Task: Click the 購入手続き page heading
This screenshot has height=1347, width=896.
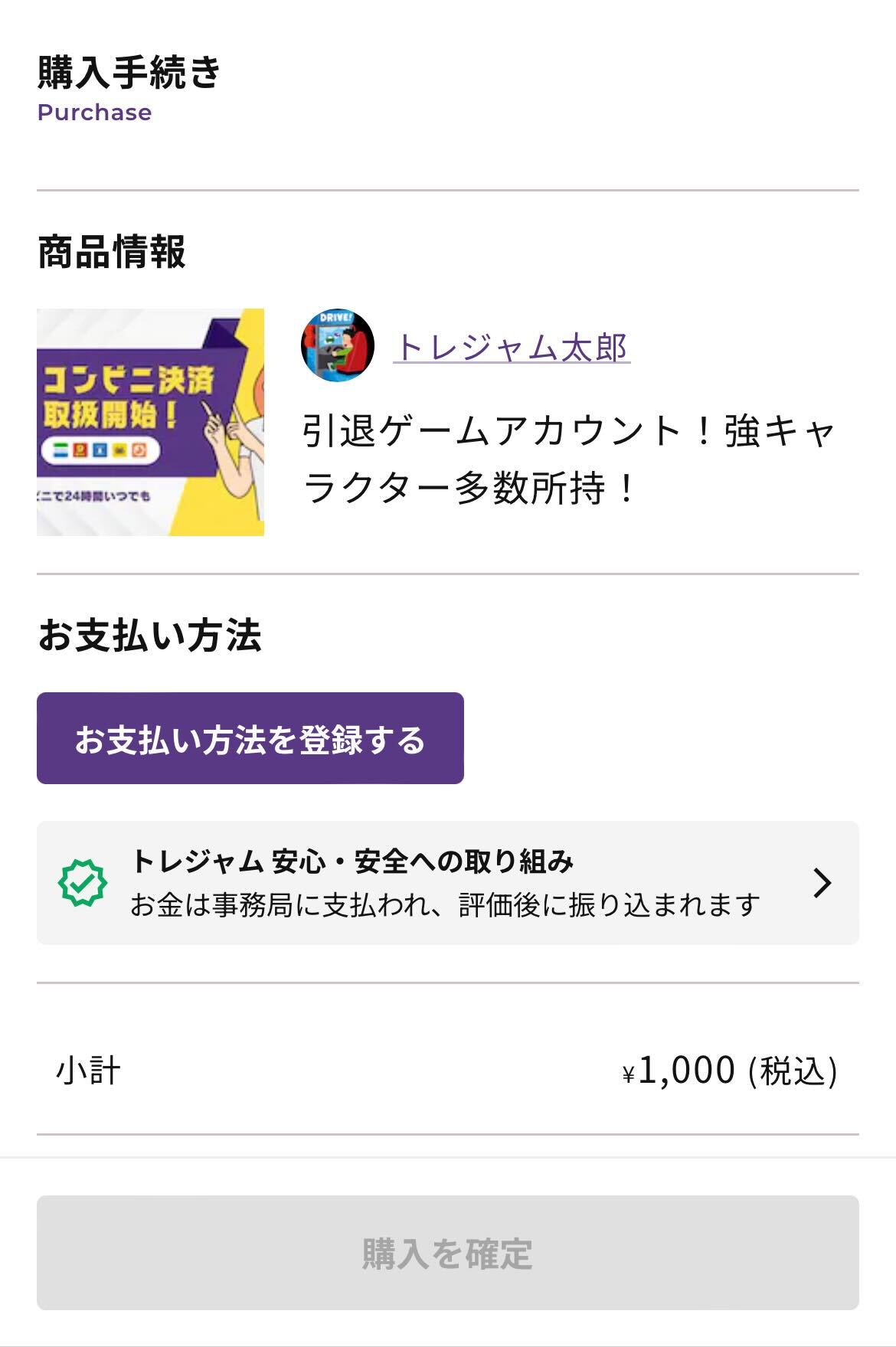Action: click(x=129, y=73)
